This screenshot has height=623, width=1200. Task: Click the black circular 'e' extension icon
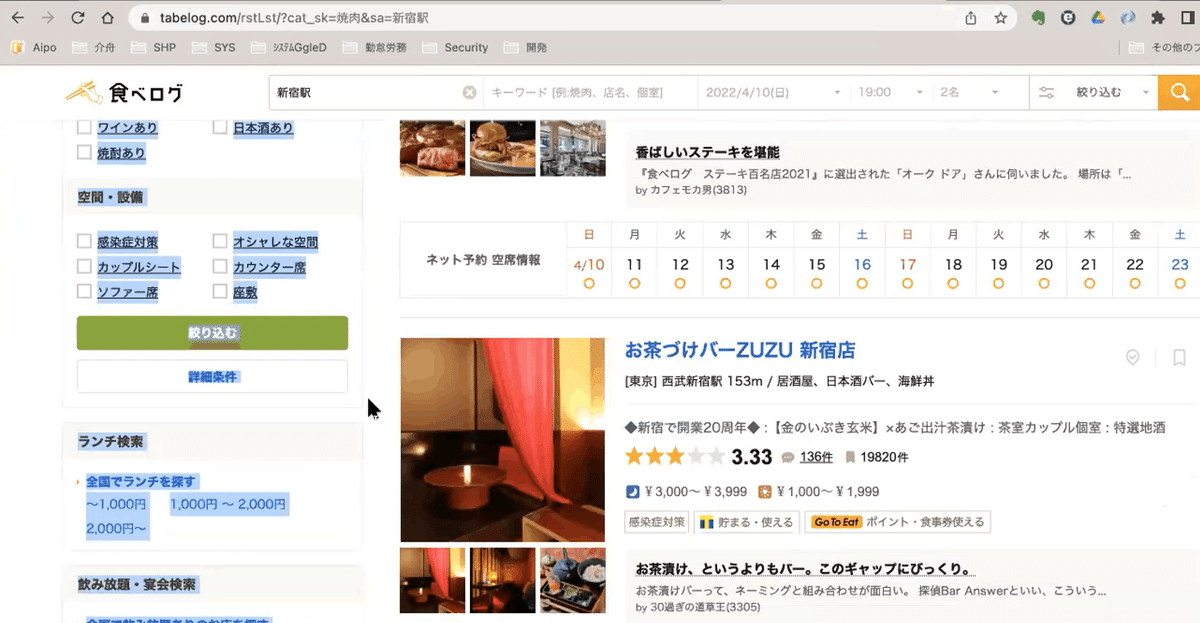(1068, 18)
